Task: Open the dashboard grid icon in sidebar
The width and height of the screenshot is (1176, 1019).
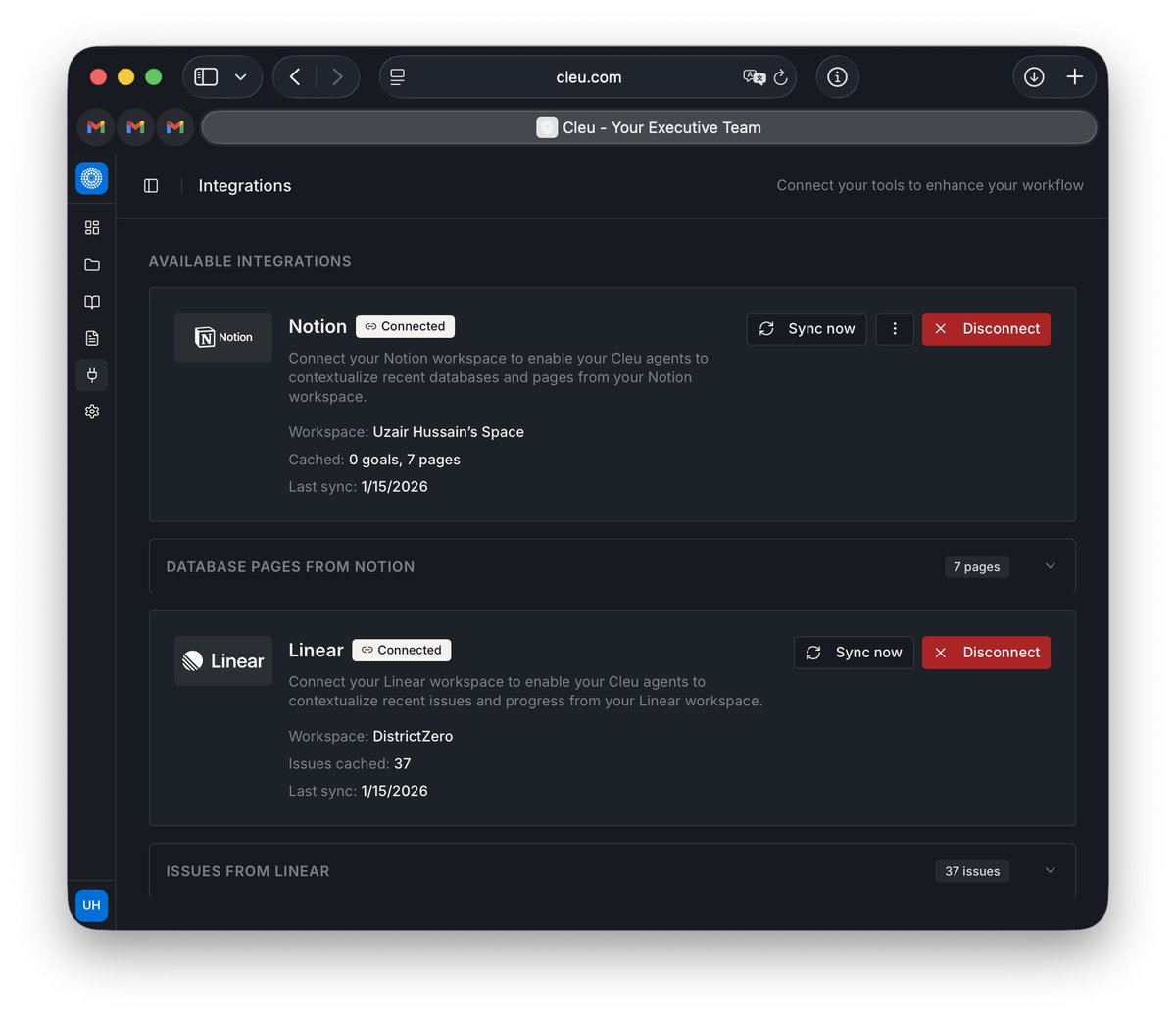Action: pos(91,227)
